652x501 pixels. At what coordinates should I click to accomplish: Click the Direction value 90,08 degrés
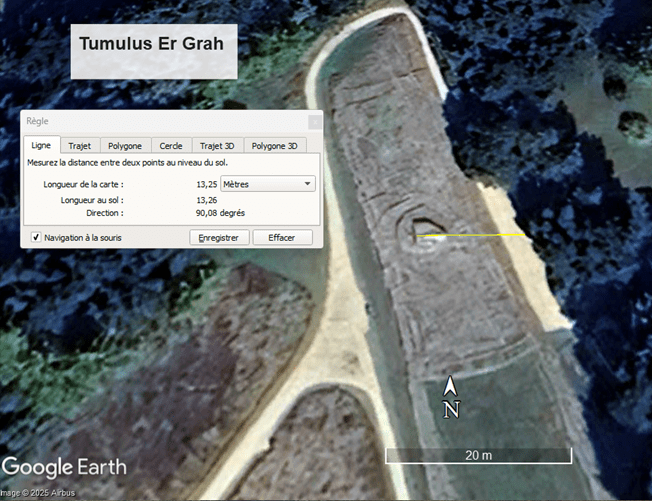[x=220, y=213]
